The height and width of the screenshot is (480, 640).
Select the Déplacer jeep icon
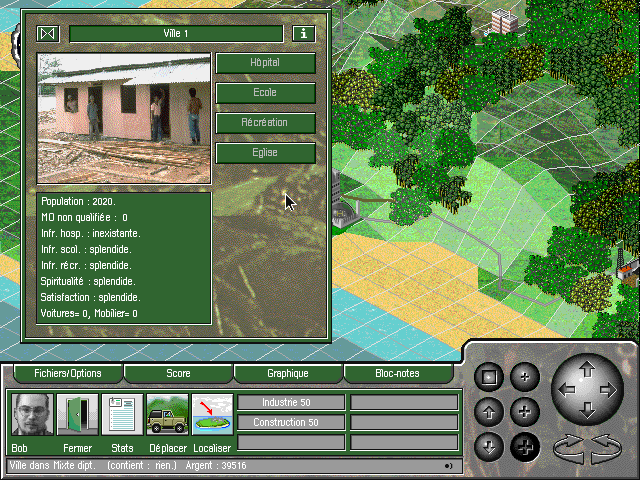(x=167, y=415)
